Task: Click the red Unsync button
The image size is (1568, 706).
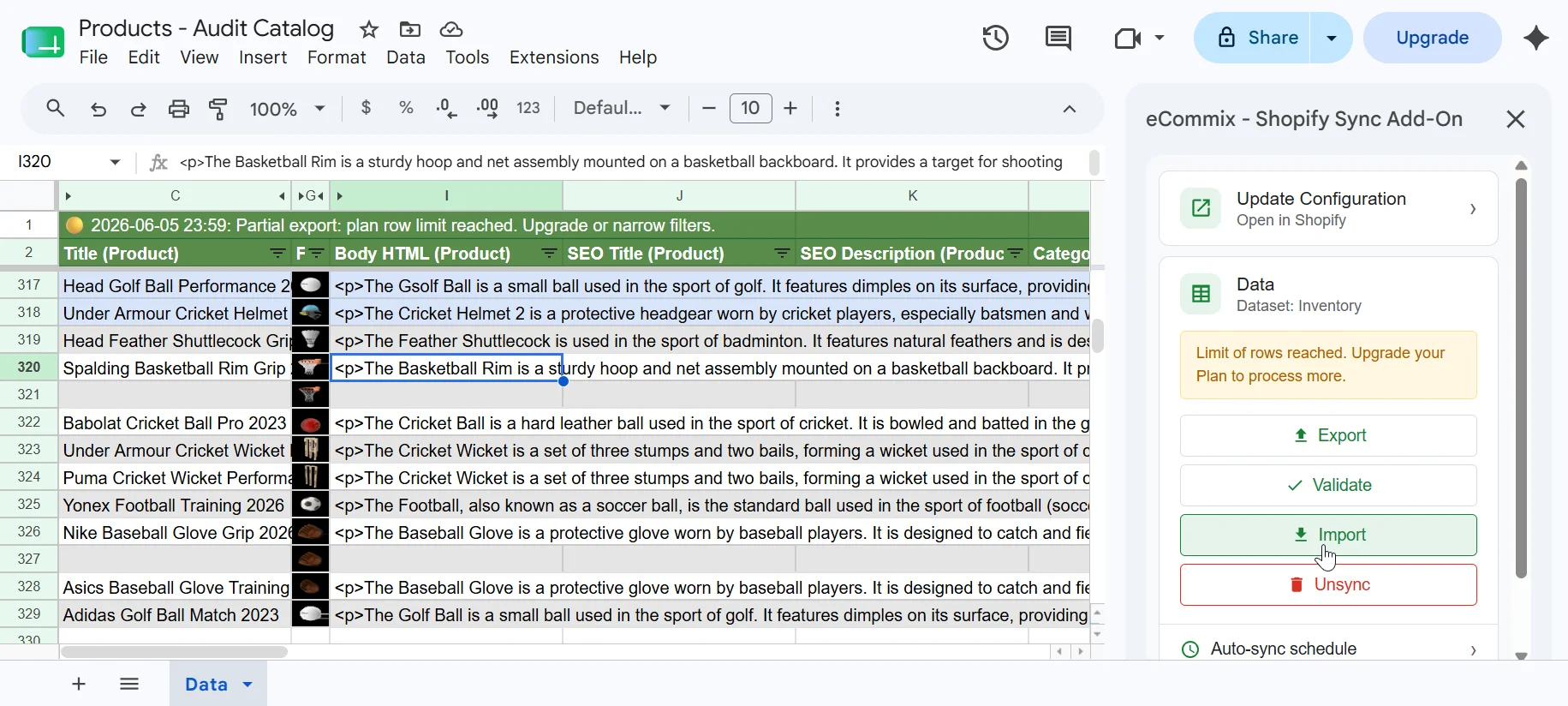Action: pos(1328,584)
